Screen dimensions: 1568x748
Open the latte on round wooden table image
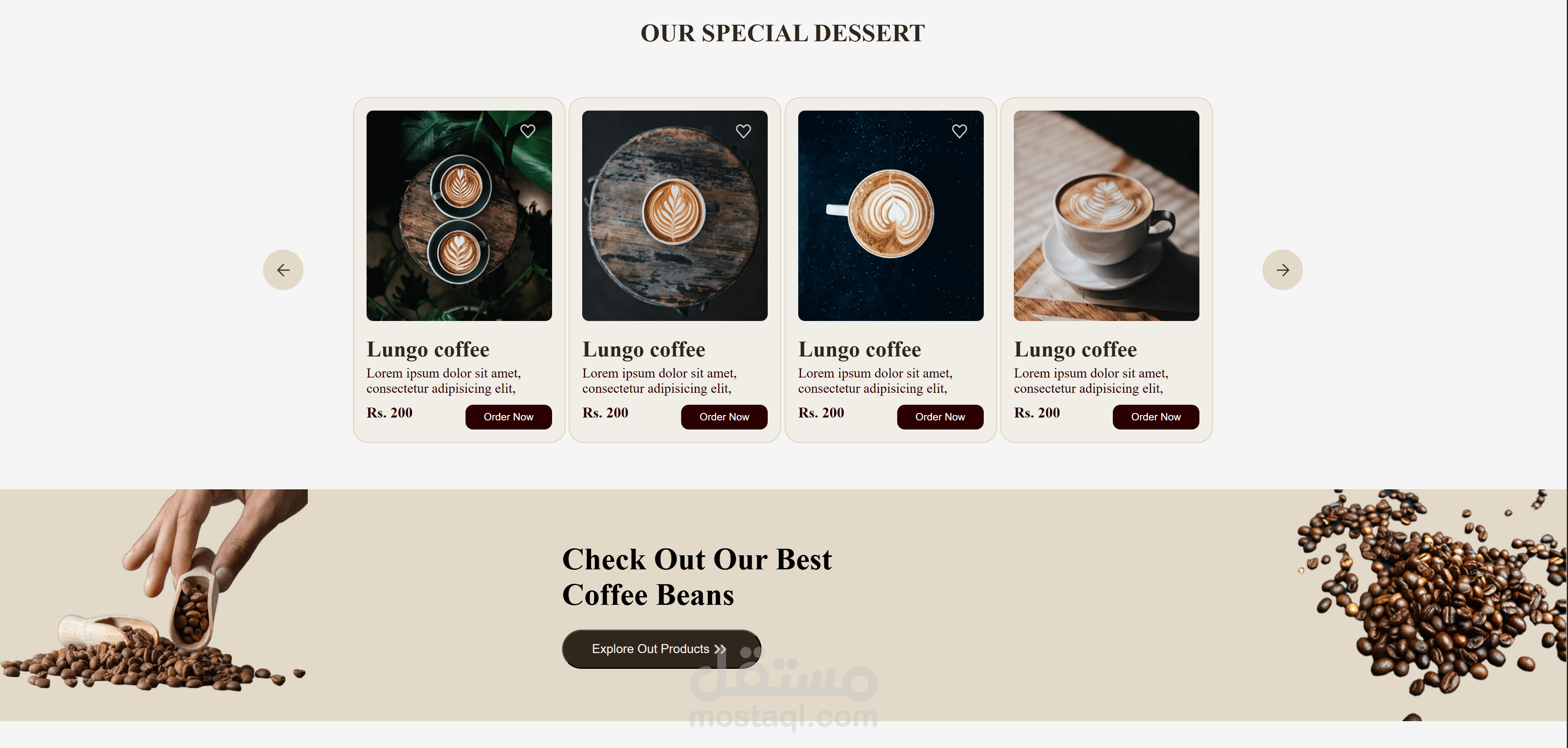pos(675,216)
